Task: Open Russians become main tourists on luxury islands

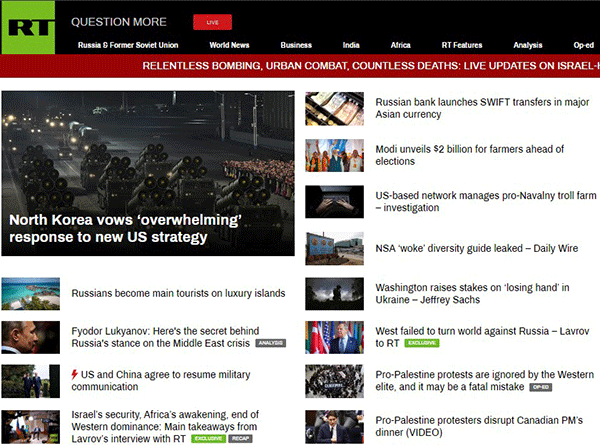Action: [178, 293]
